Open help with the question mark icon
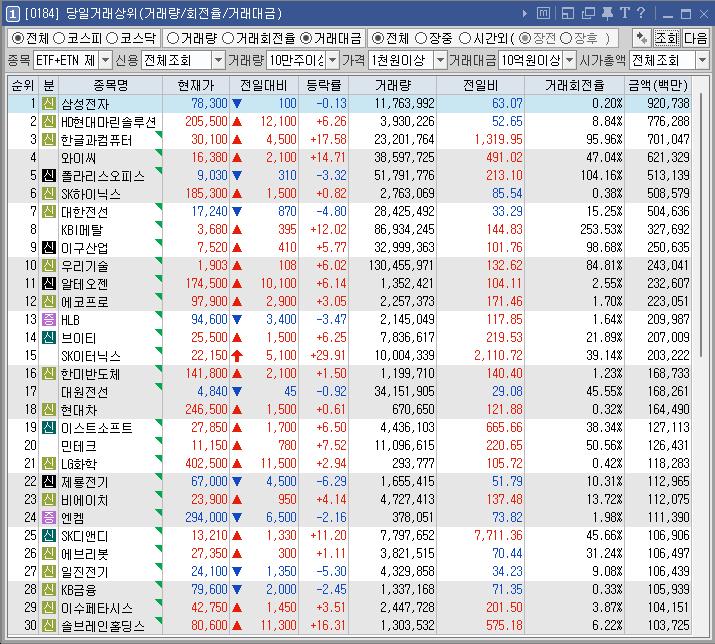This screenshot has width=715, height=644. pos(641,13)
